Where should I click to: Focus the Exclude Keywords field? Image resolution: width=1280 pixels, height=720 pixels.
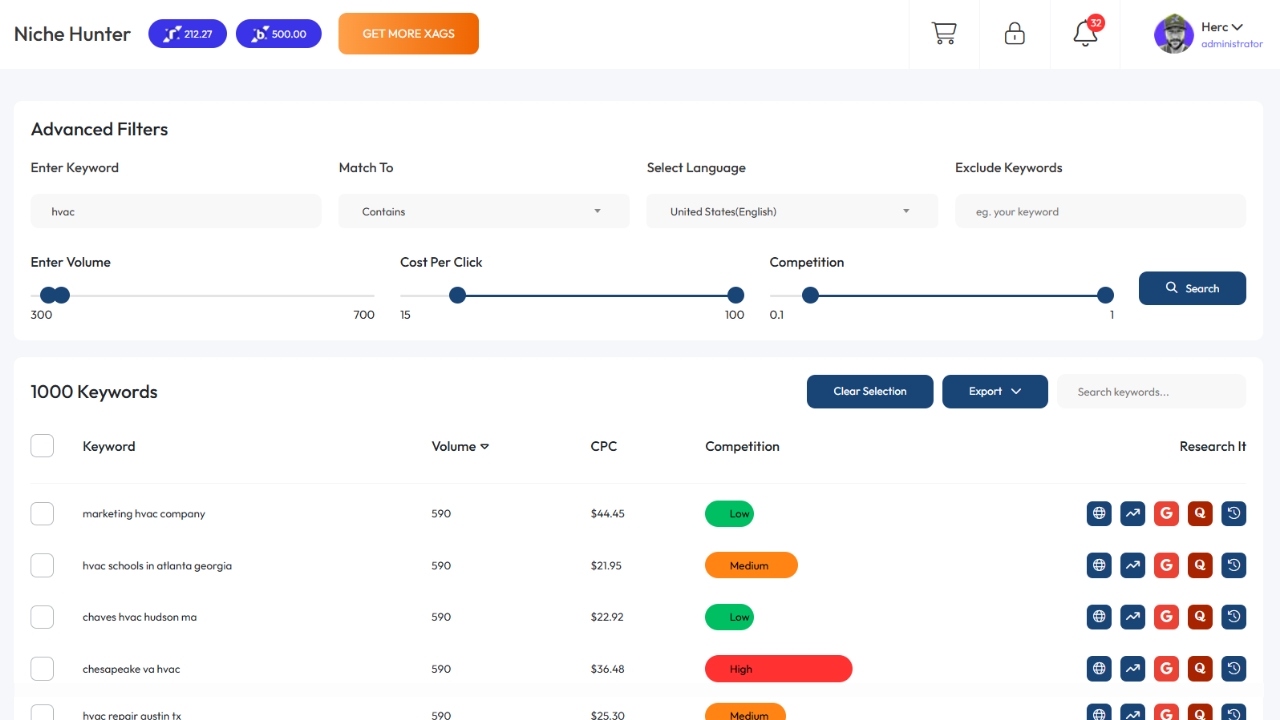pyautogui.click(x=1100, y=211)
